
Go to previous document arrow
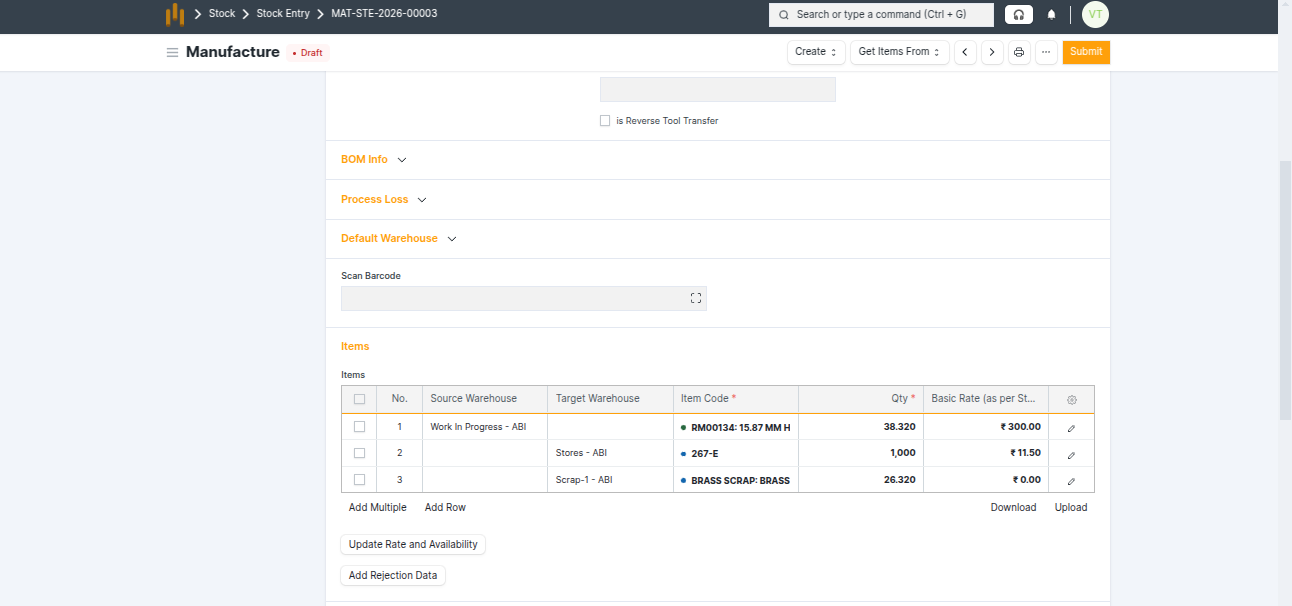964,52
